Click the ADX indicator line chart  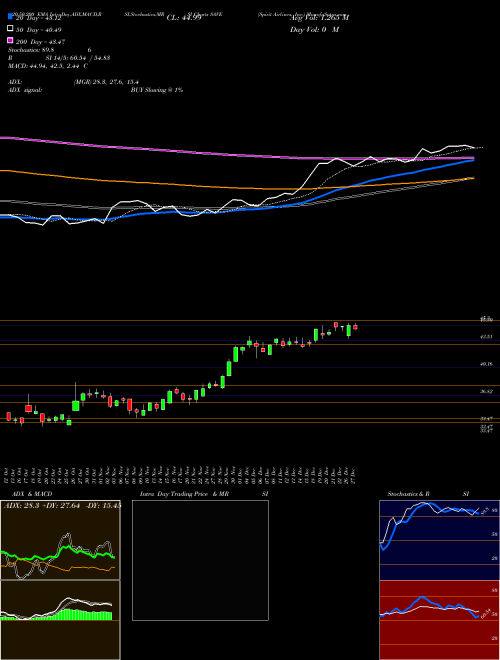60,540
